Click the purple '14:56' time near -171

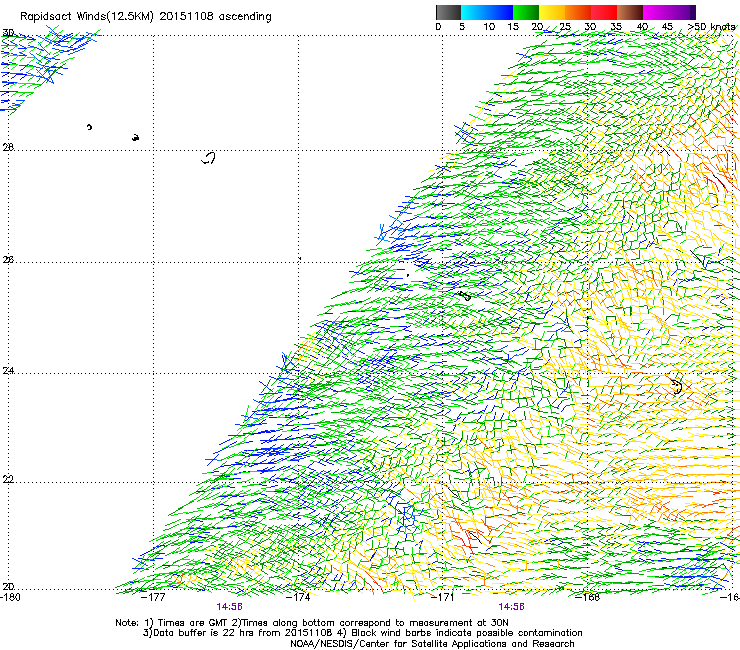pos(511,607)
